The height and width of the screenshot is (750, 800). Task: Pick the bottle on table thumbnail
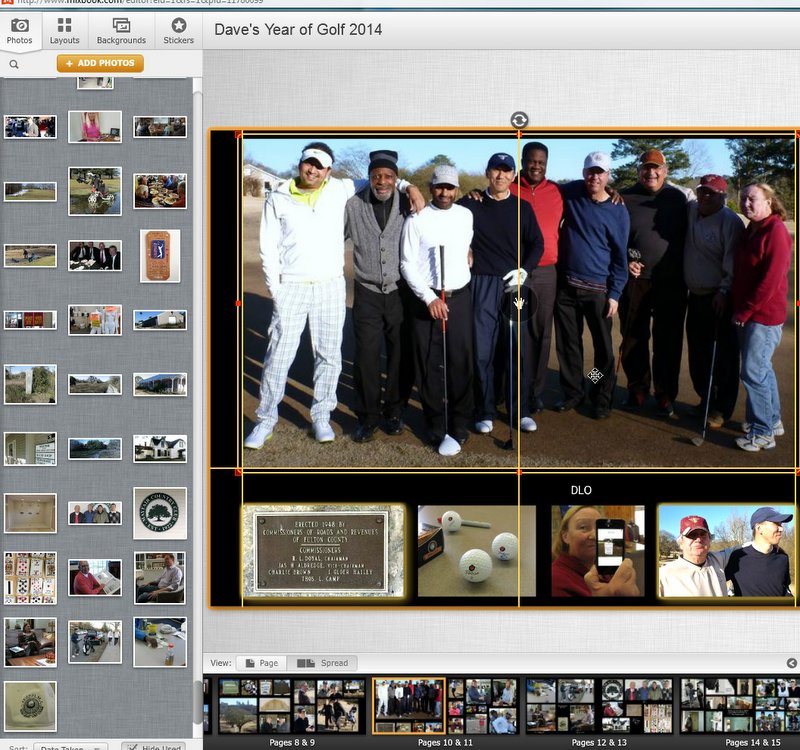pos(160,642)
